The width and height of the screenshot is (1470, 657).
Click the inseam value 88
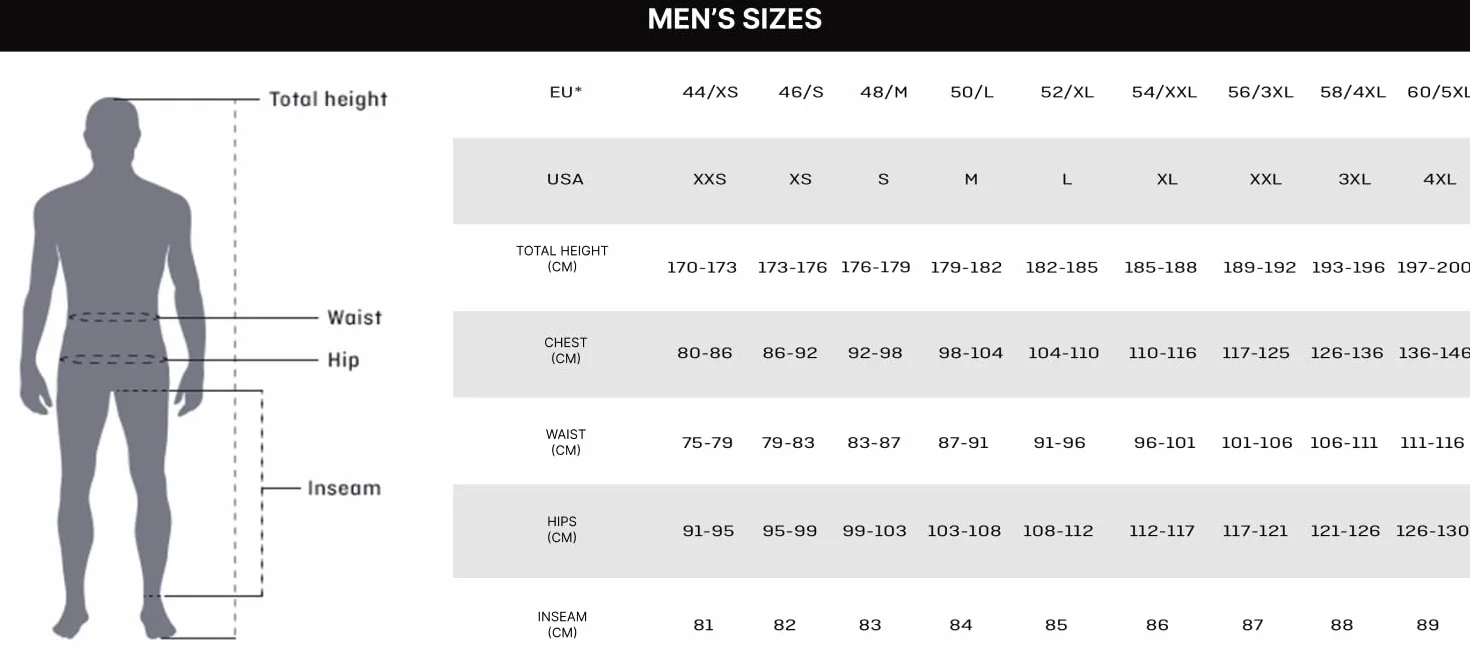(1342, 625)
